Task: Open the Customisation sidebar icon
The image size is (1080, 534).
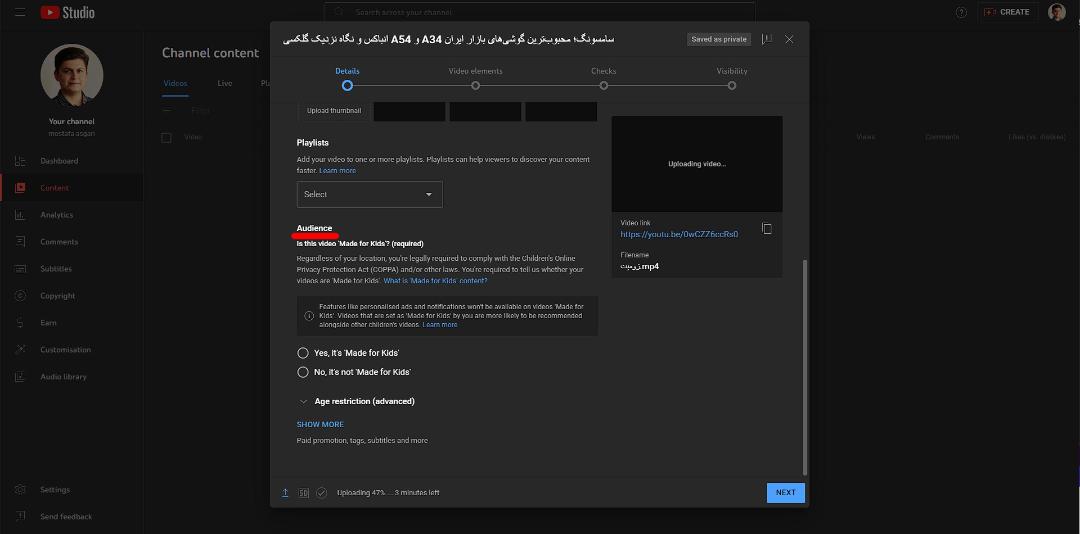Action: (x=20, y=349)
